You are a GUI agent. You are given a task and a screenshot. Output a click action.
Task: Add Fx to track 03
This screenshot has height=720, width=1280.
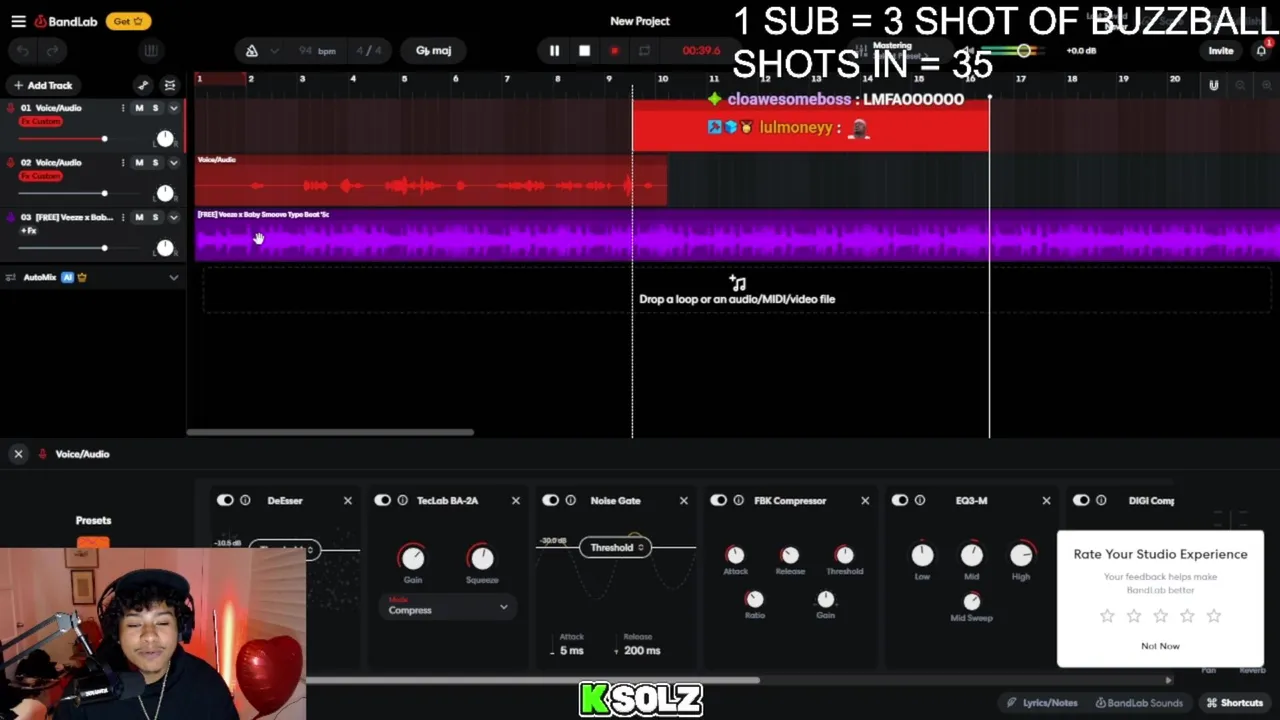point(29,231)
